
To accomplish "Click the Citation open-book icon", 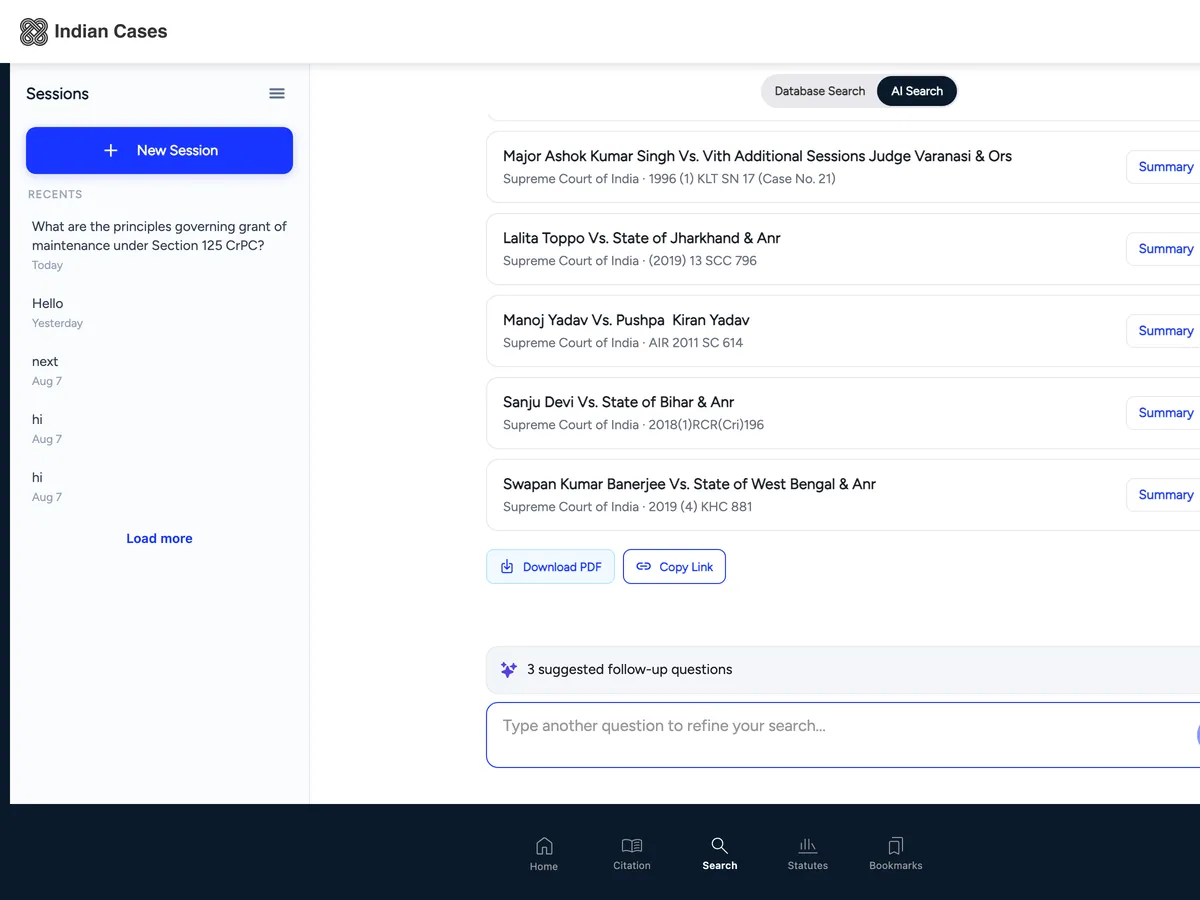I will [632, 846].
